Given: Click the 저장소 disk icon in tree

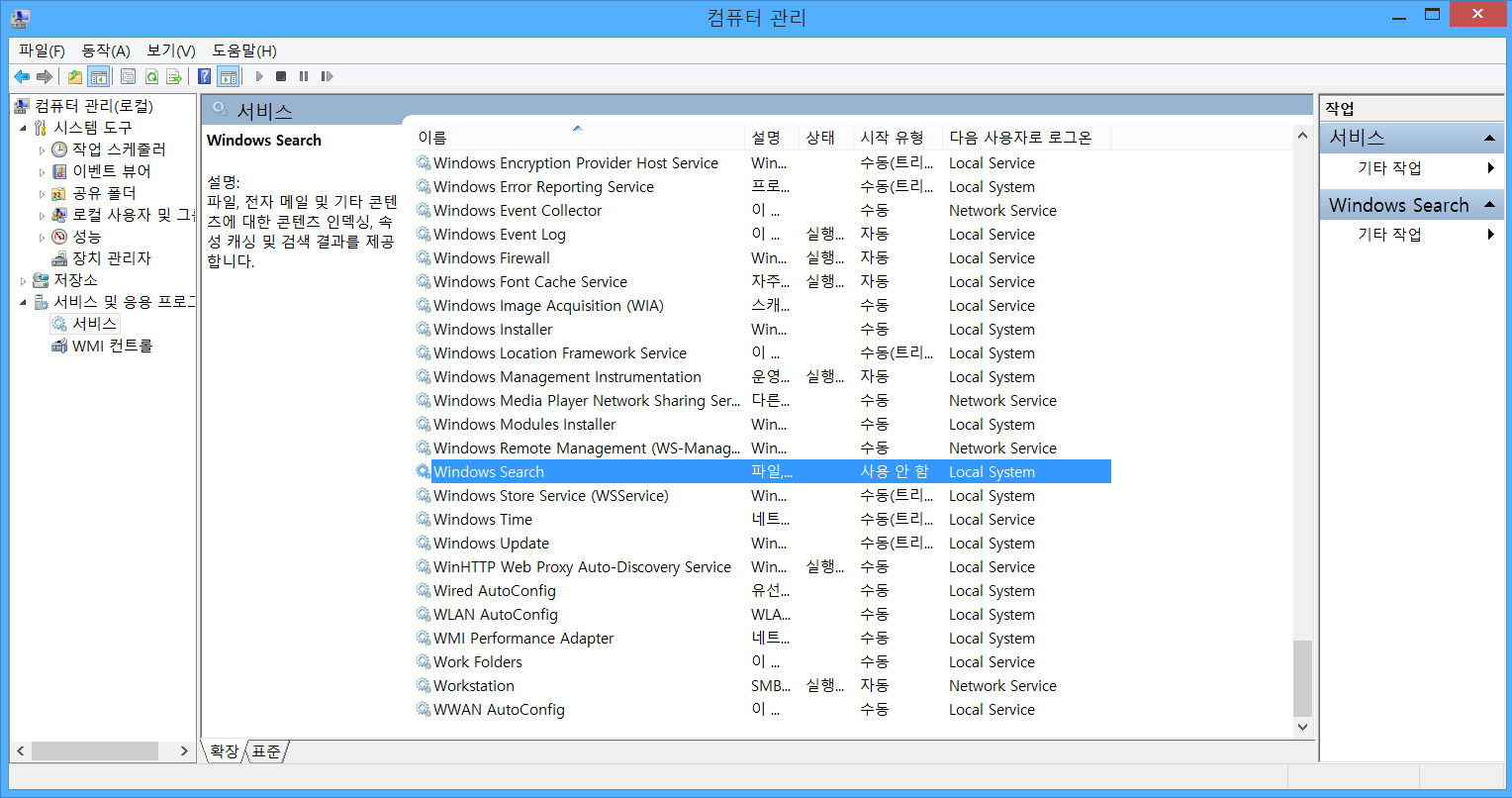Looking at the screenshot, I should [41, 280].
